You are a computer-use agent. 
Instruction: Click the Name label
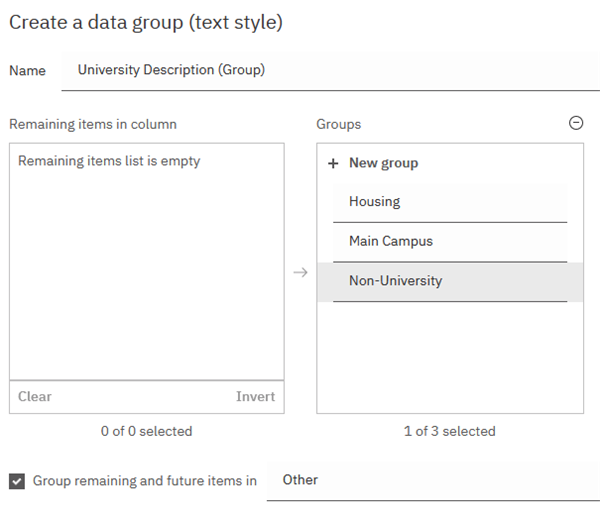[28, 71]
